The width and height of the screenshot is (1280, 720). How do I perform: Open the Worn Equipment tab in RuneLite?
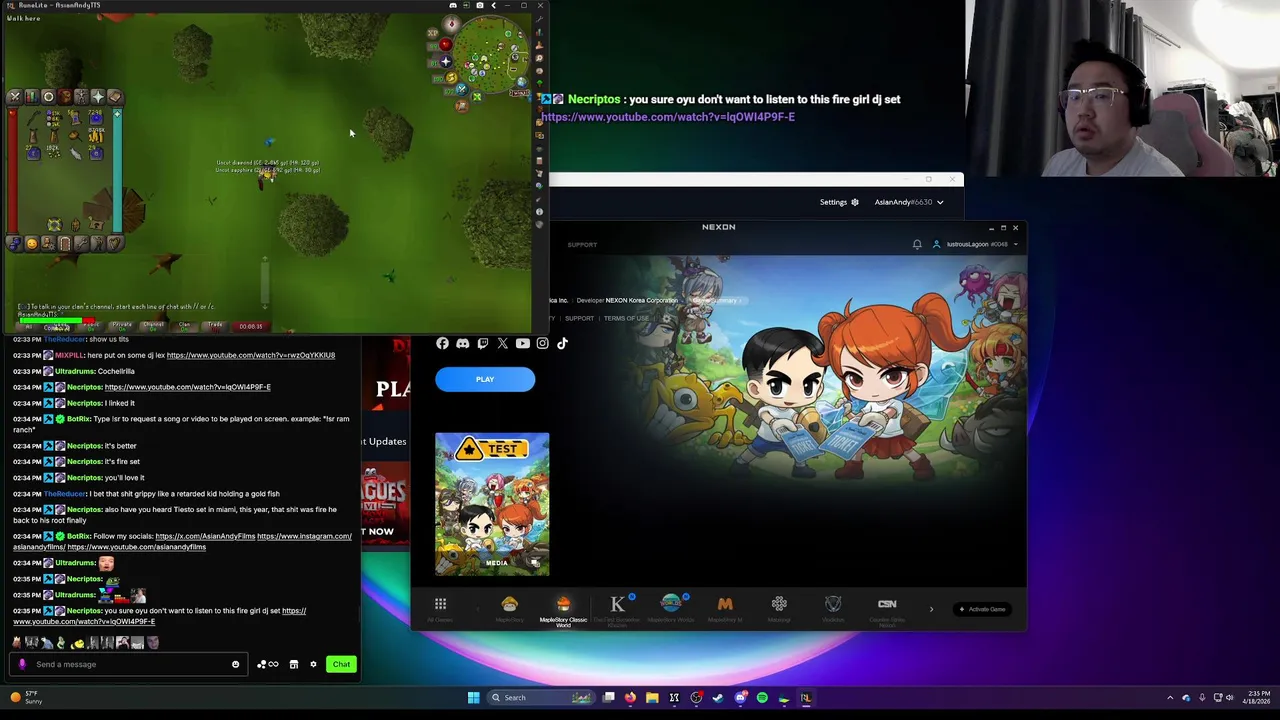tap(81, 97)
